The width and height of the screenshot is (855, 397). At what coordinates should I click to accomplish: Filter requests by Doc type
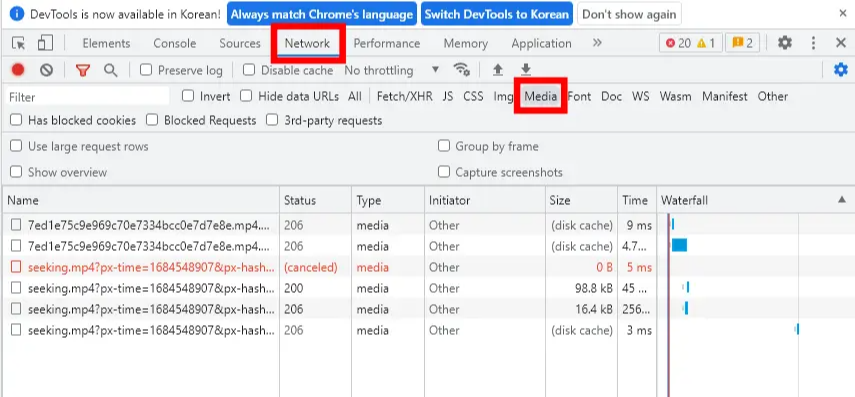pyautogui.click(x=611, y=97)
